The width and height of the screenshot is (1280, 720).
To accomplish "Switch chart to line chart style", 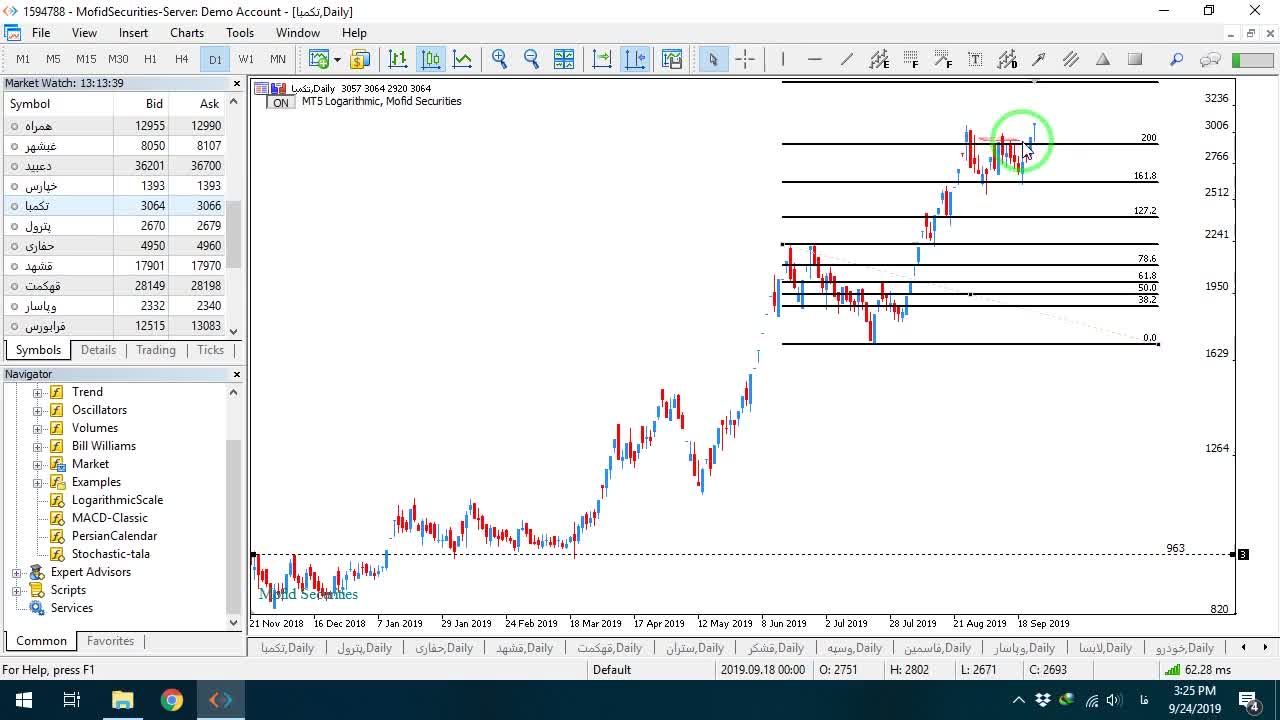I will coord(463,59).
